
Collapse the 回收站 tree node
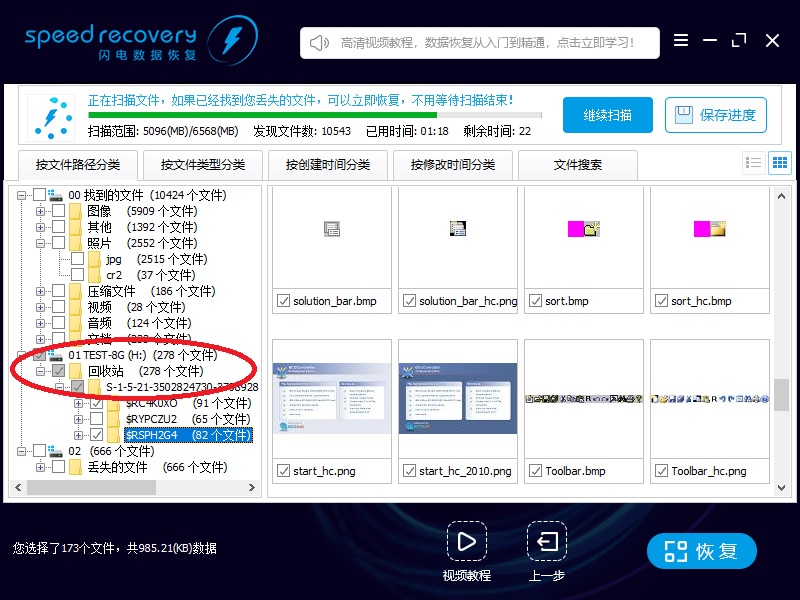[x=41, y=371]
